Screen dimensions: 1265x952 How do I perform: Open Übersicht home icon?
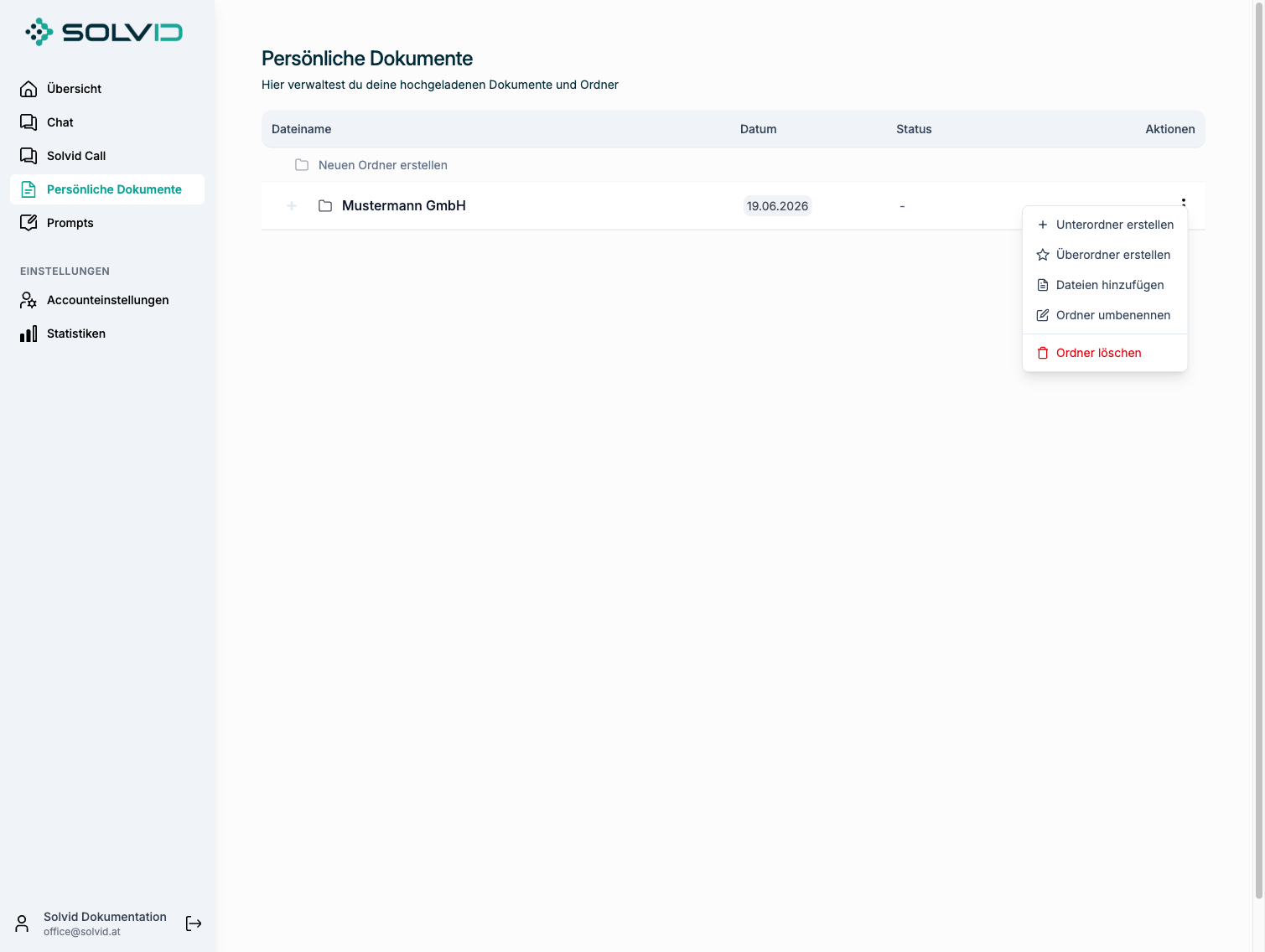[x=29, y=89]
